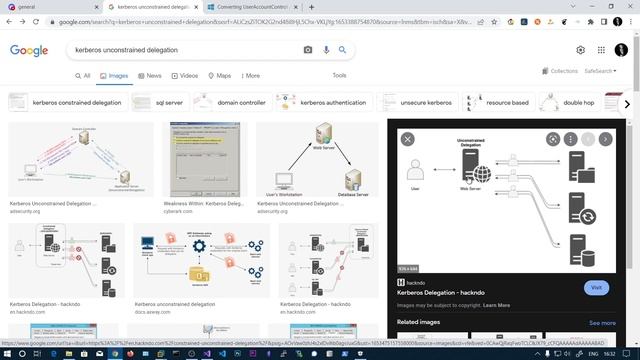Click the camera search-by-image icon

point(308,50)
